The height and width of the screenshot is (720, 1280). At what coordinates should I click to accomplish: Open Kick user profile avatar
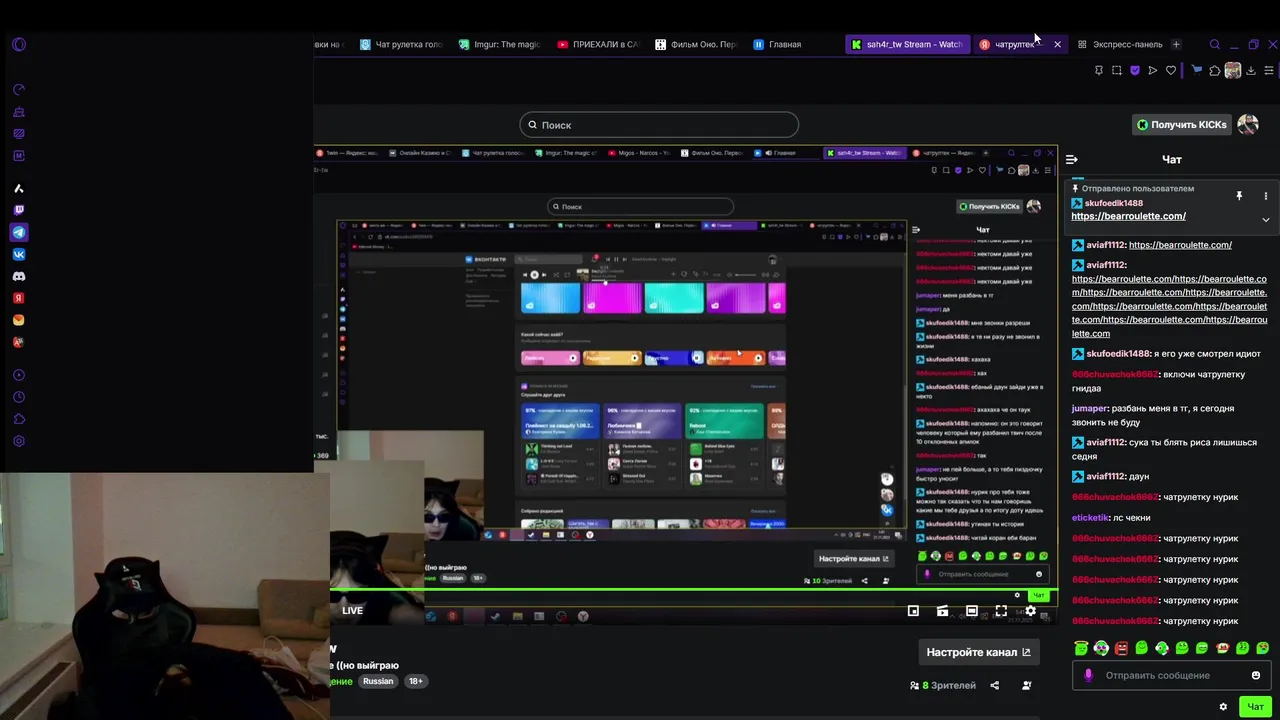[x=1248, y=124]
